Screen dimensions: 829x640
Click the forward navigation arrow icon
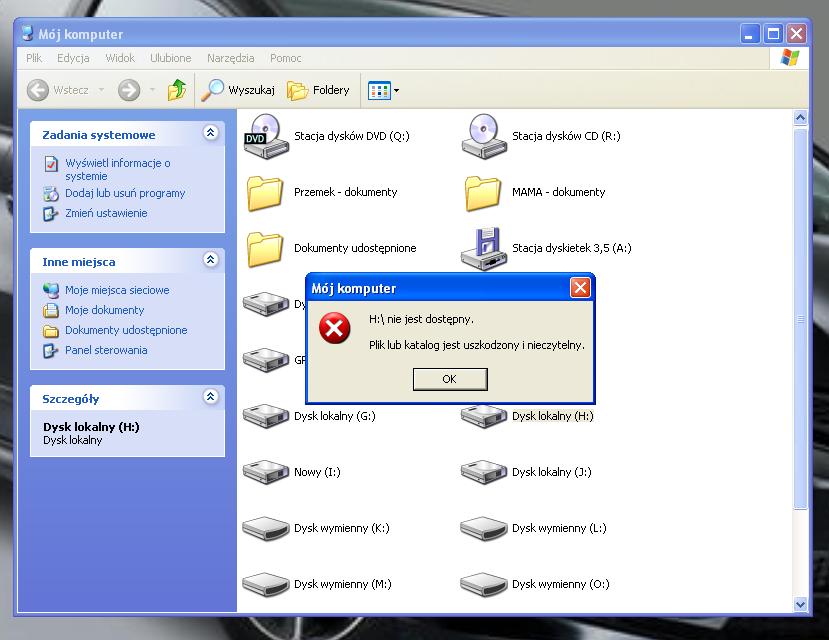[129, 90]
